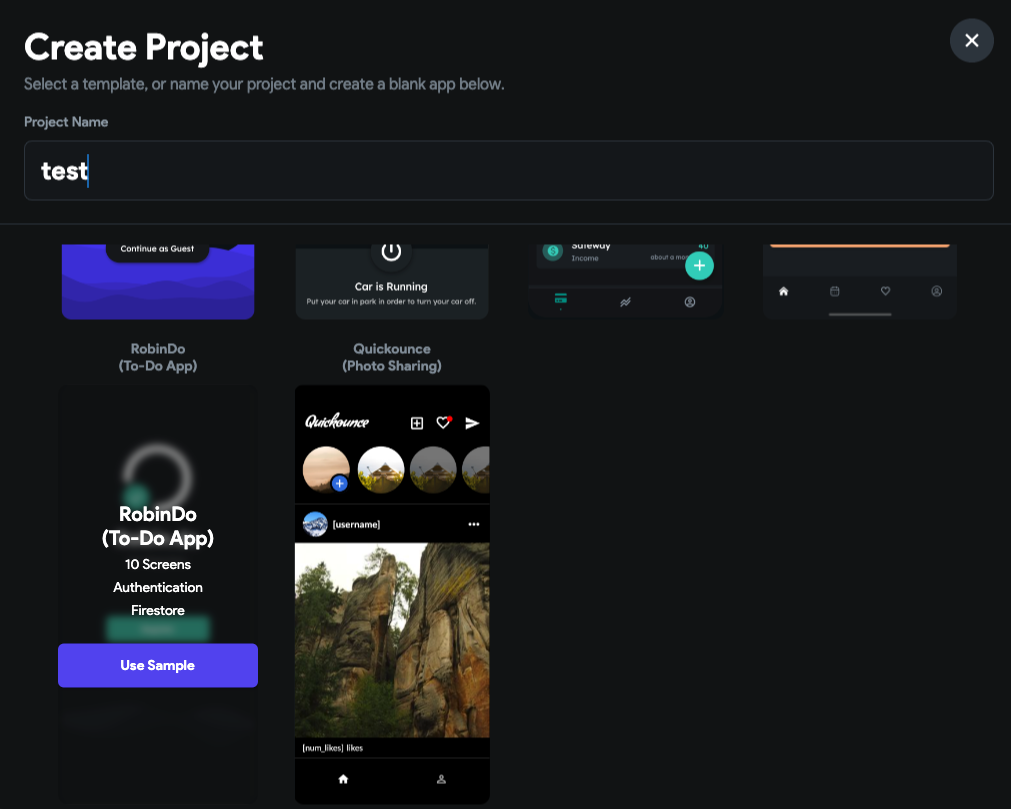Click the three-dot menu on the post
Image resolution: width=1011 pixels, height=809 pixels.
(x=474, y=524)
